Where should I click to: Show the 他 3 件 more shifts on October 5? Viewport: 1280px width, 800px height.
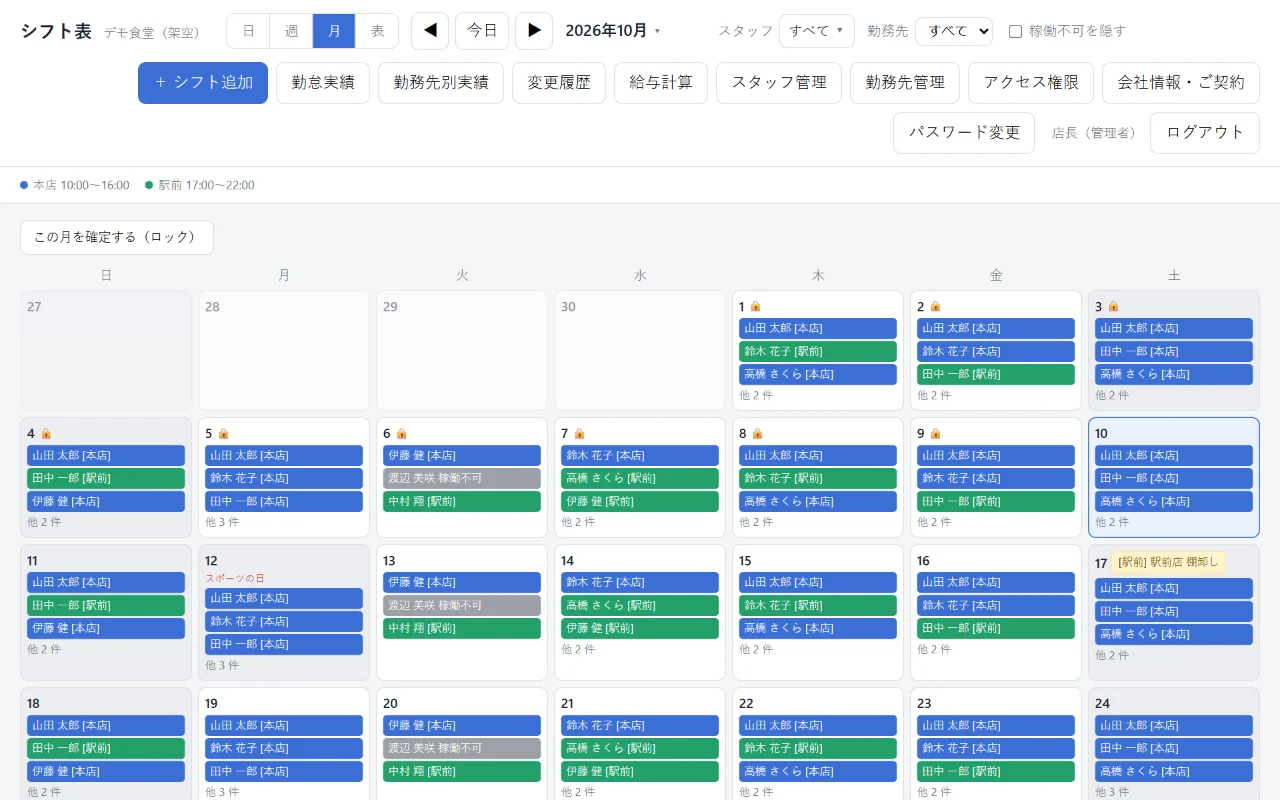(222, 522)
